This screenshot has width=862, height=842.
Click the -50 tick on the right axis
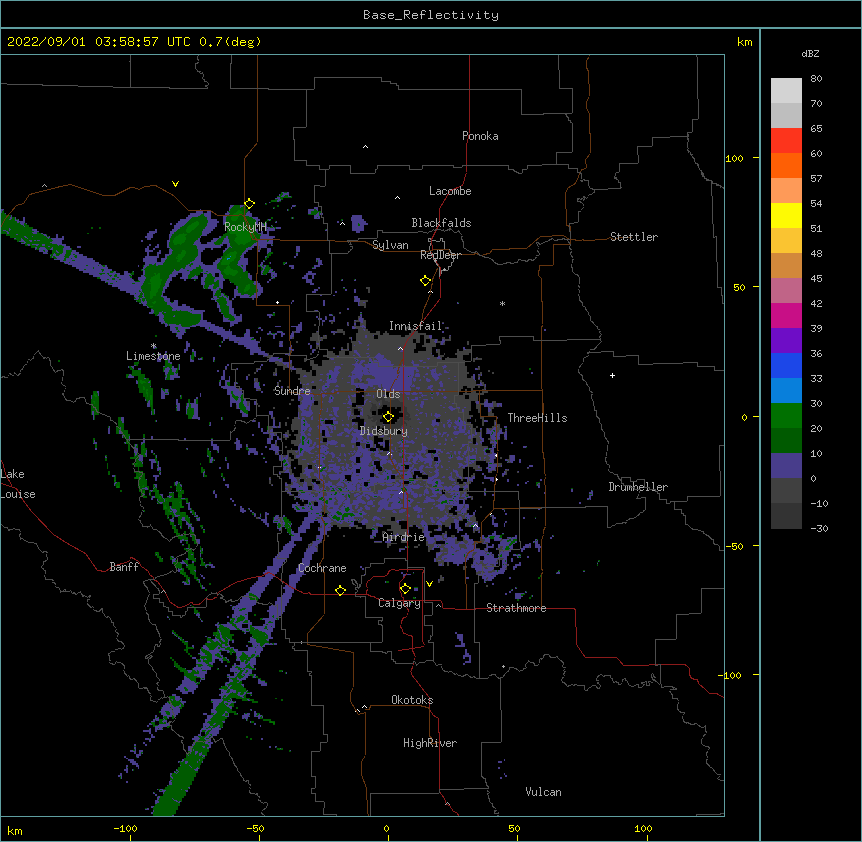pos(734,546)
